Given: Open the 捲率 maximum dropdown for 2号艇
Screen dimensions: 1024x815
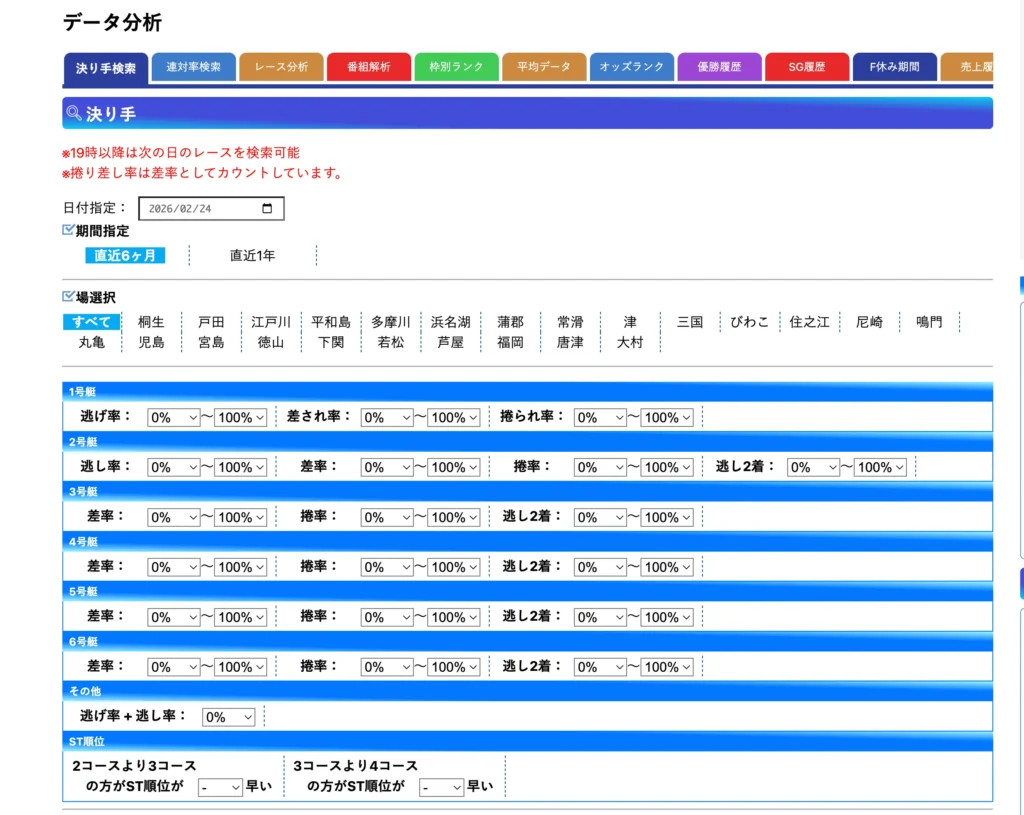Looking at the screenshot, I should click(x=666, y=466).
